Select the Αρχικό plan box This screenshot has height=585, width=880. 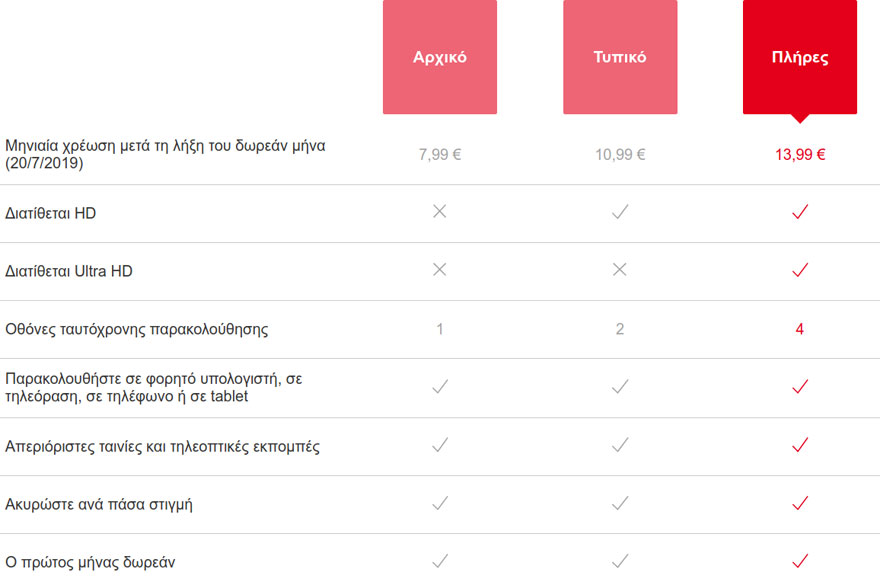(440, 57)
